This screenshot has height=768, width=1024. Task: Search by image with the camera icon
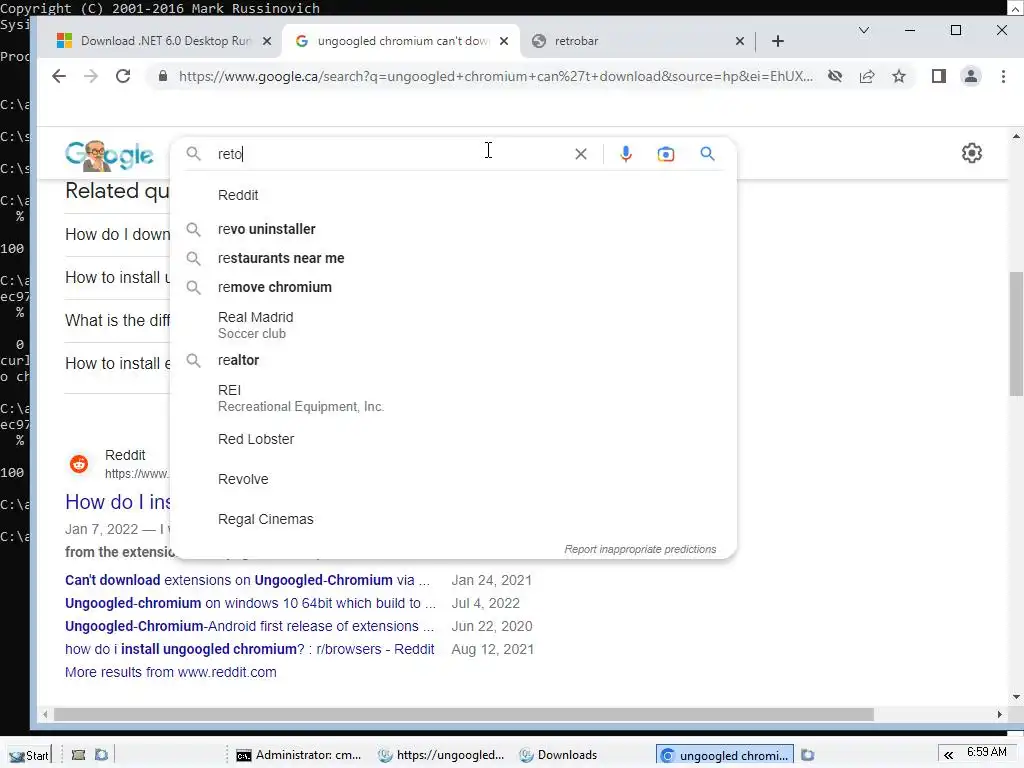[665, 154]
